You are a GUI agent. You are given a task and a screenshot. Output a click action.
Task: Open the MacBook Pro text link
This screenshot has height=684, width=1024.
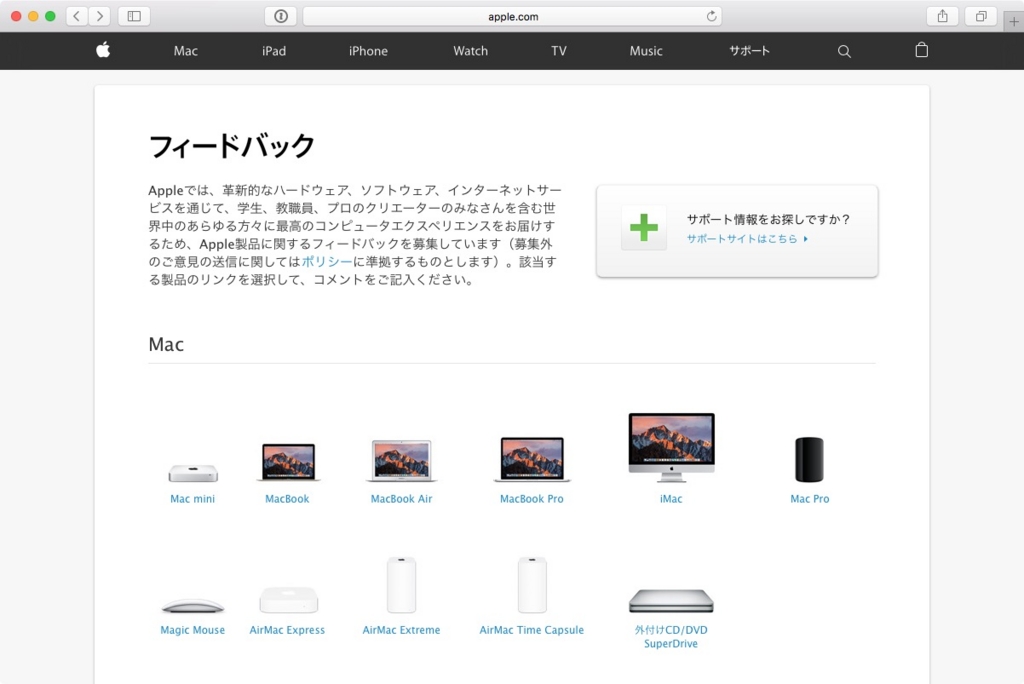532,498
